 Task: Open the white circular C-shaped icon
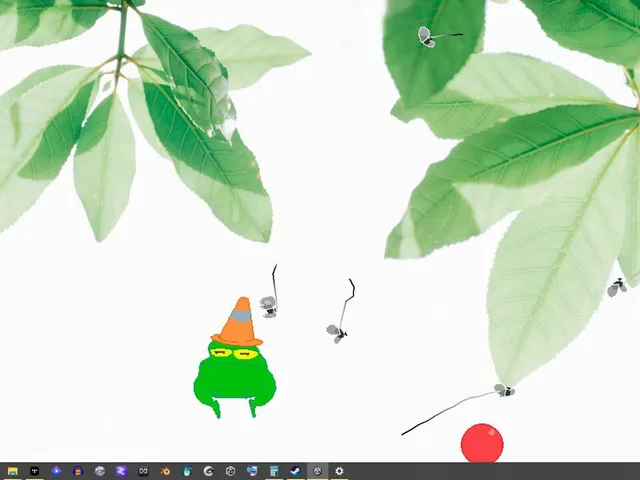pyautogui.click(x=209, y=471)
